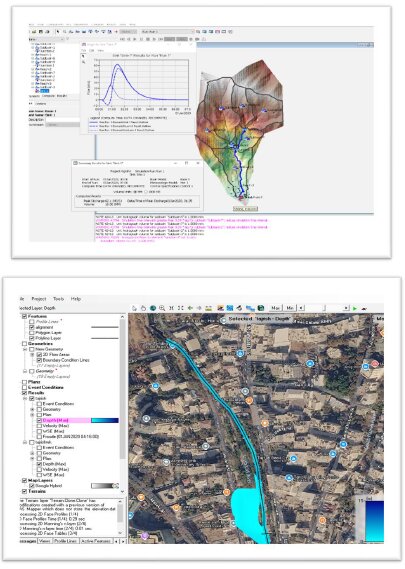Screen dimensions: 405x569
Task: Expand Geometry under the second results plan
Action: [32, 453]
